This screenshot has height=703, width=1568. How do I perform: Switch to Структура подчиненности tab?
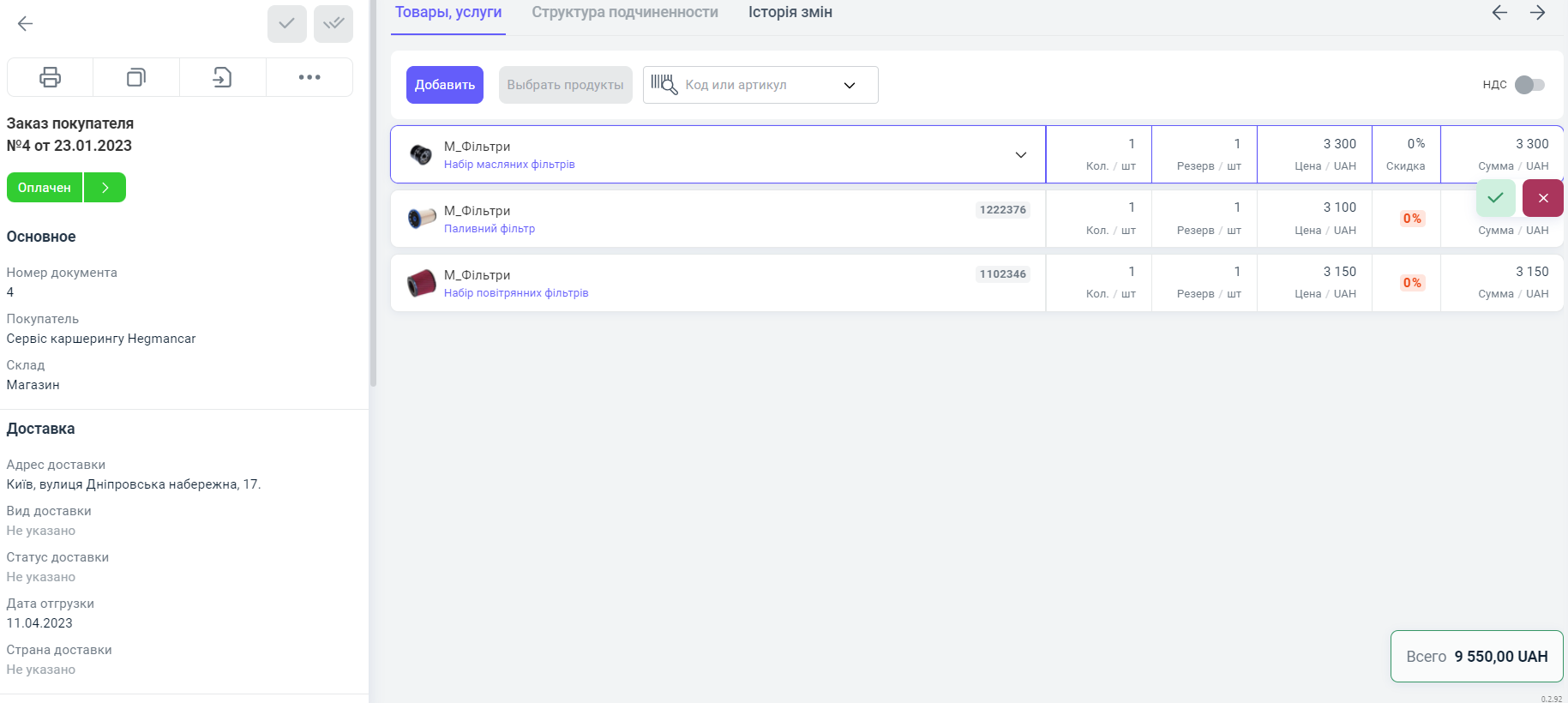tap(625, 13)
